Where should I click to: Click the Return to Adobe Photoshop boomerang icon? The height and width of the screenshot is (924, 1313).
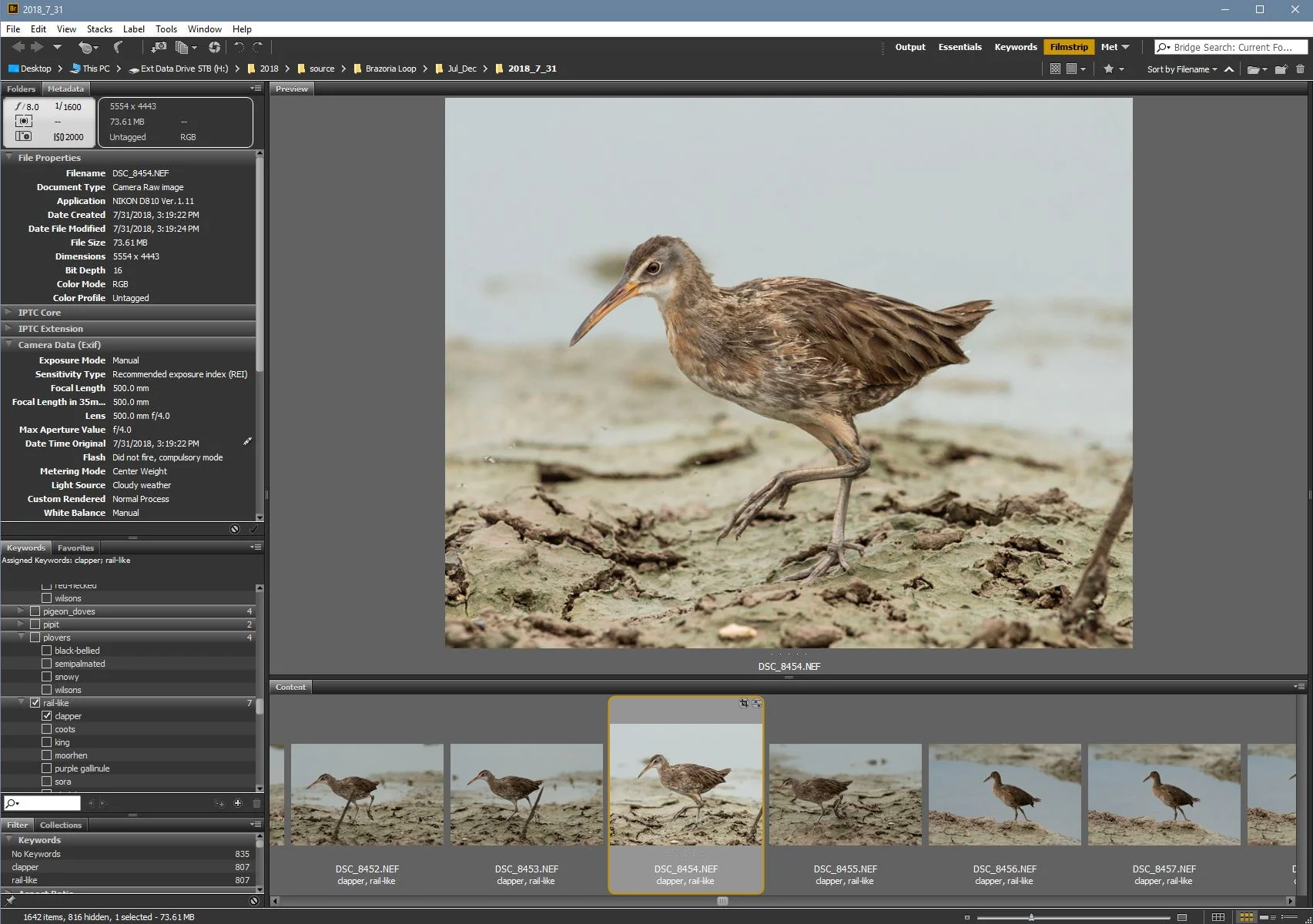118,48
